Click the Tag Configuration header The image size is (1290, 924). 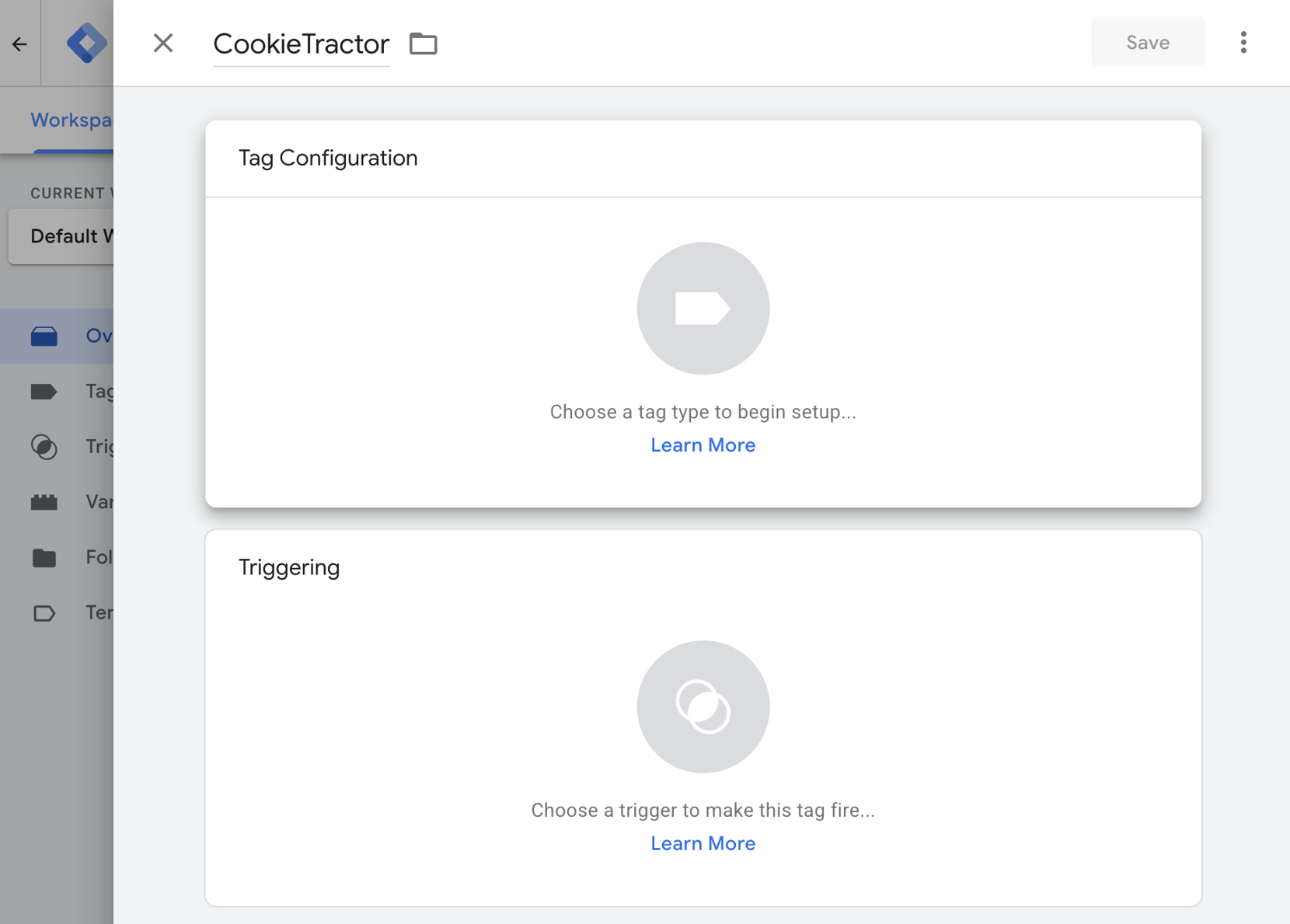328,159
